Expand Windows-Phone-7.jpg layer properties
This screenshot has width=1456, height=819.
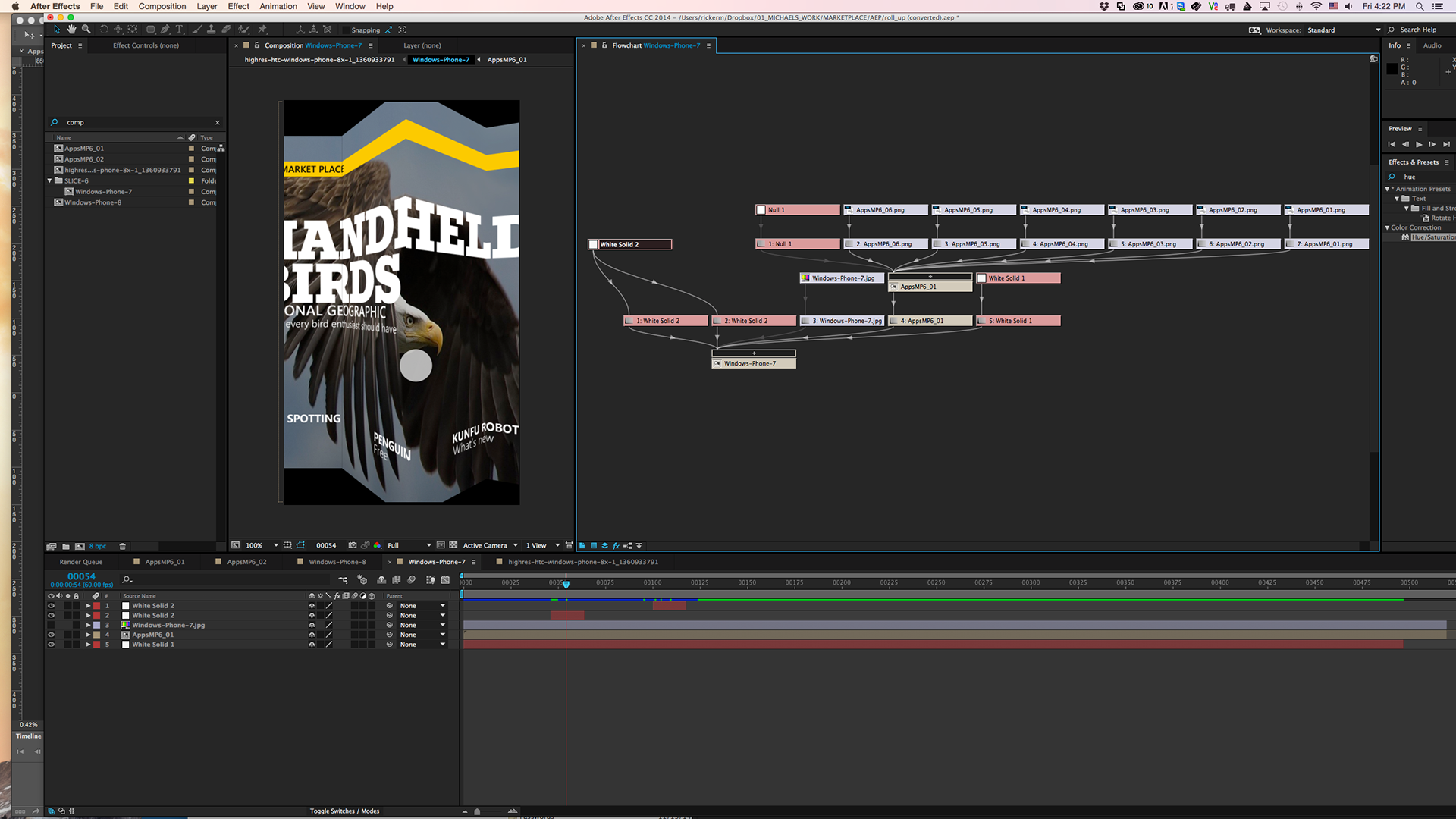coord(89,626)
